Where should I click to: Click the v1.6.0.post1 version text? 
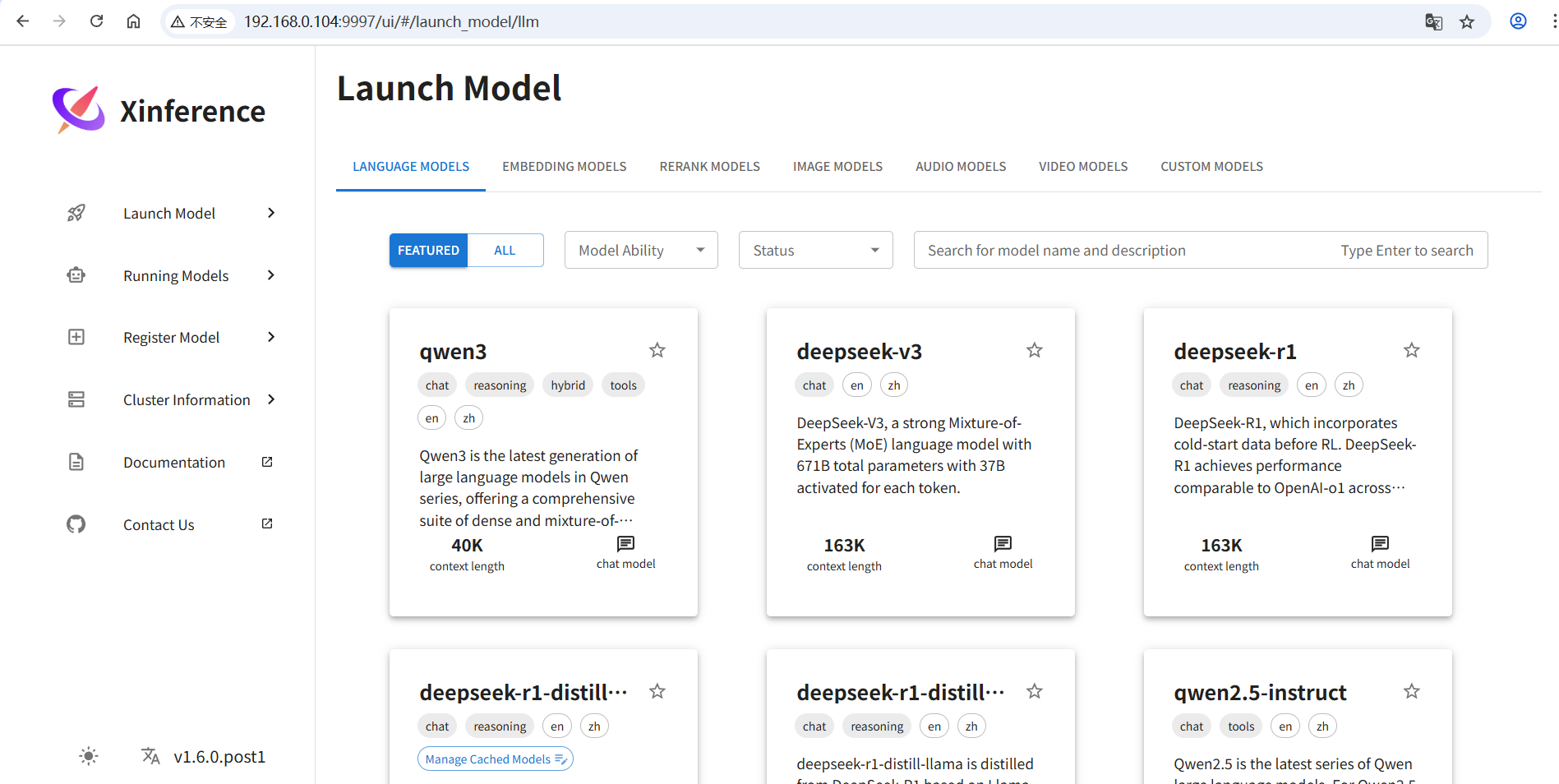click(219, 757)
